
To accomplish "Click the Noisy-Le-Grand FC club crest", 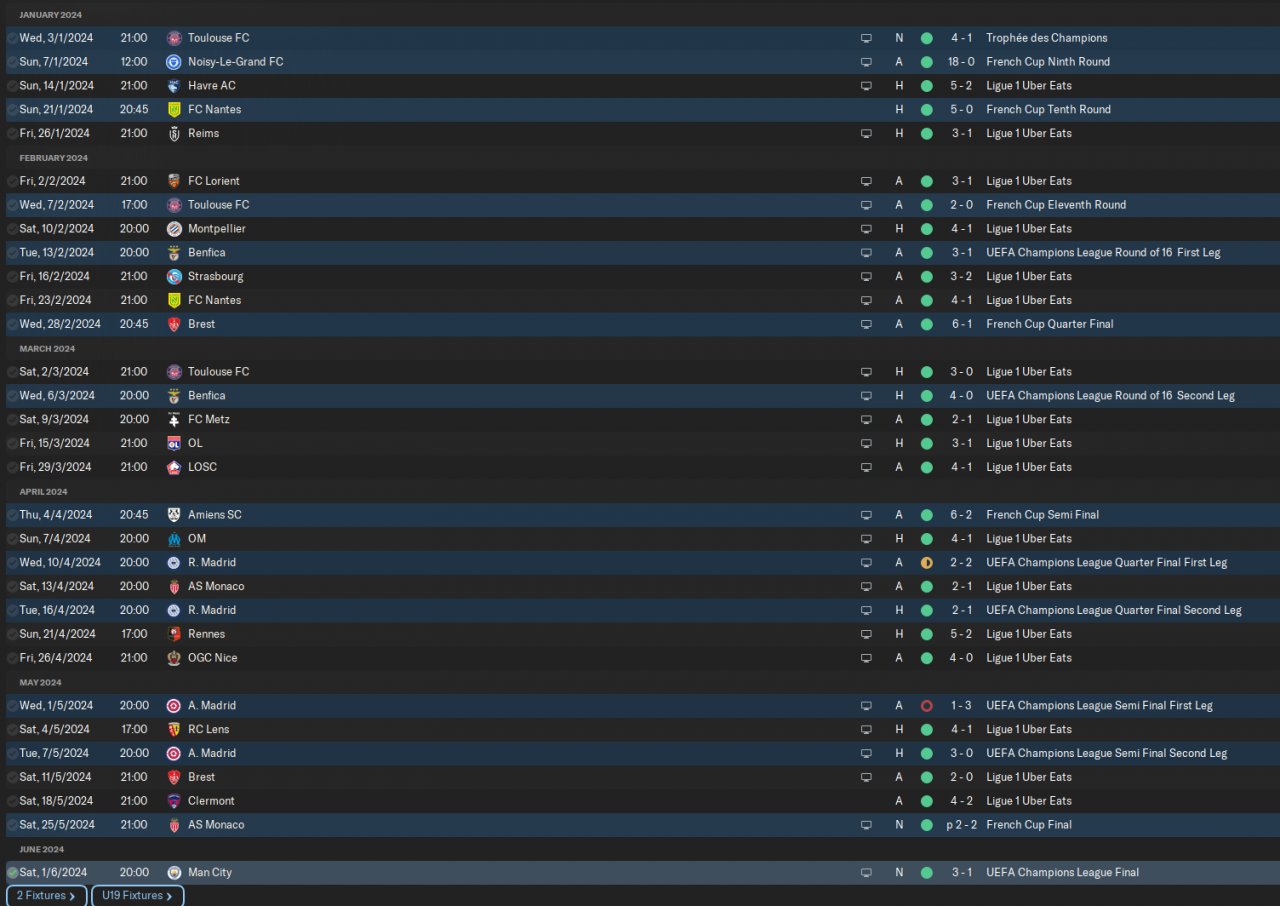I will [x=174, y=62].
